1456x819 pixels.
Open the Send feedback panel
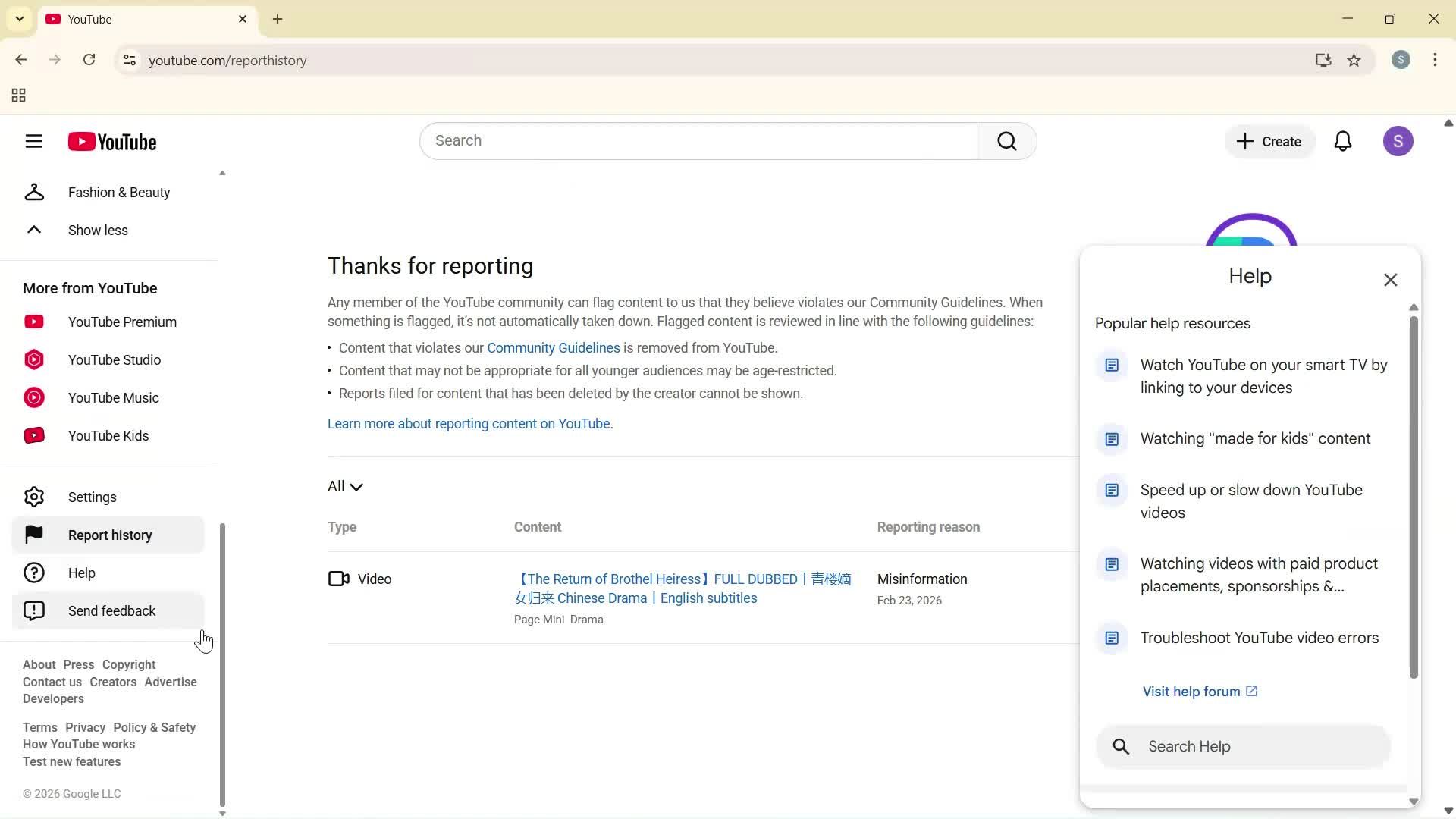pyautogui.click(x=111, y=610)
